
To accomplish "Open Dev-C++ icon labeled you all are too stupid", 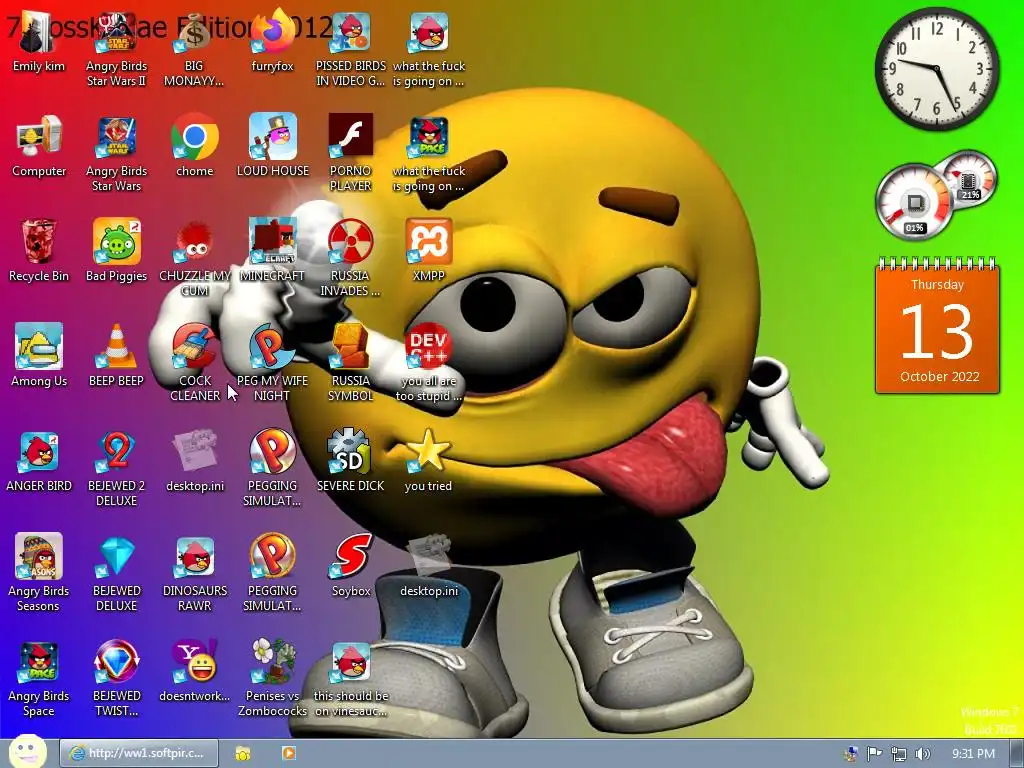I will [428, 363].
